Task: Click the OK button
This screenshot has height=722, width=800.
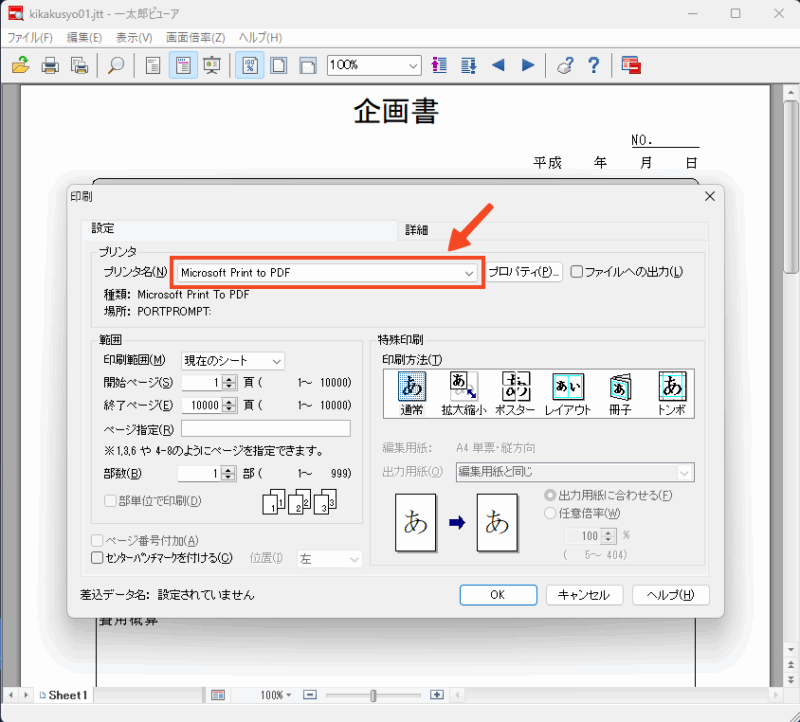Action: point(498,594)
